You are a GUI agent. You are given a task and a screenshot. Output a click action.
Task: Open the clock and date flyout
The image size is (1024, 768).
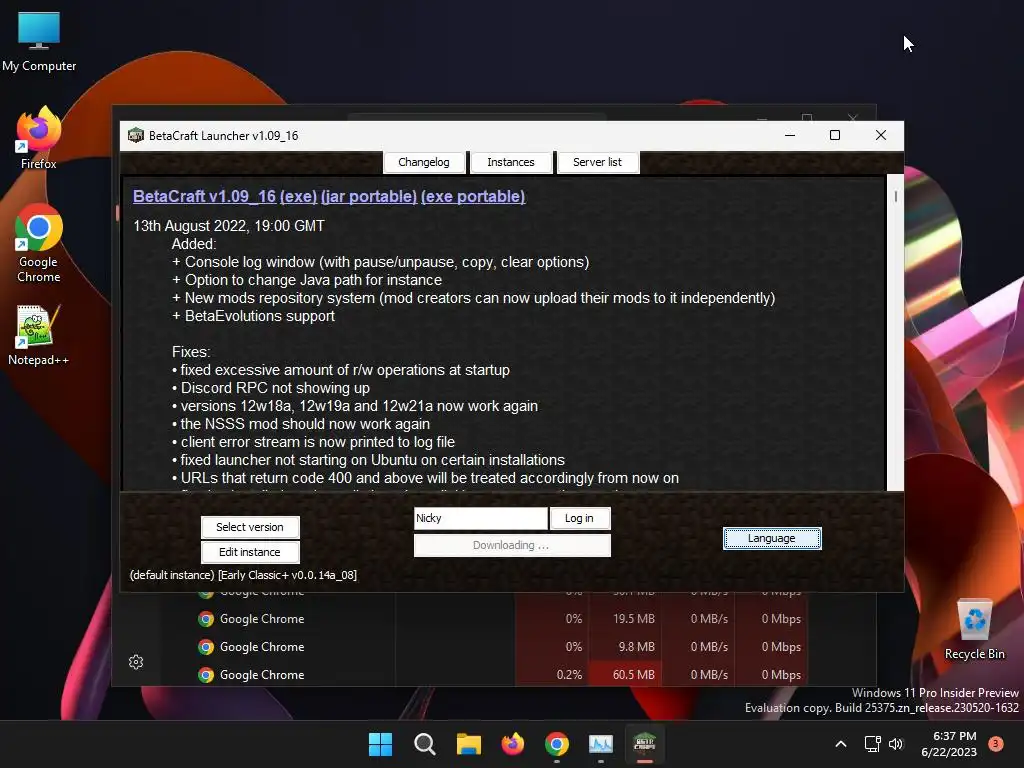point(949,744)
